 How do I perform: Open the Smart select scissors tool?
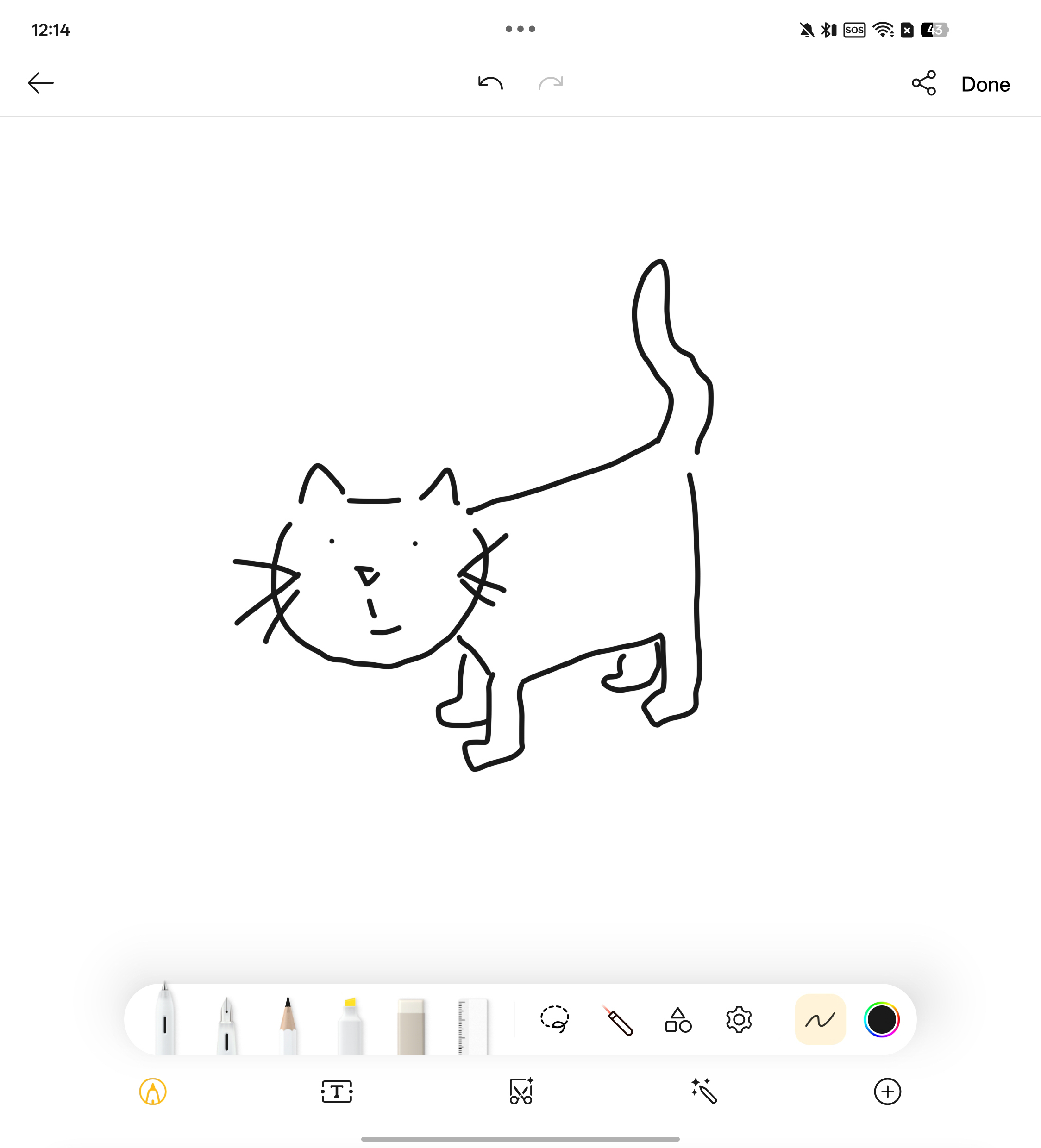[520, 1092]
